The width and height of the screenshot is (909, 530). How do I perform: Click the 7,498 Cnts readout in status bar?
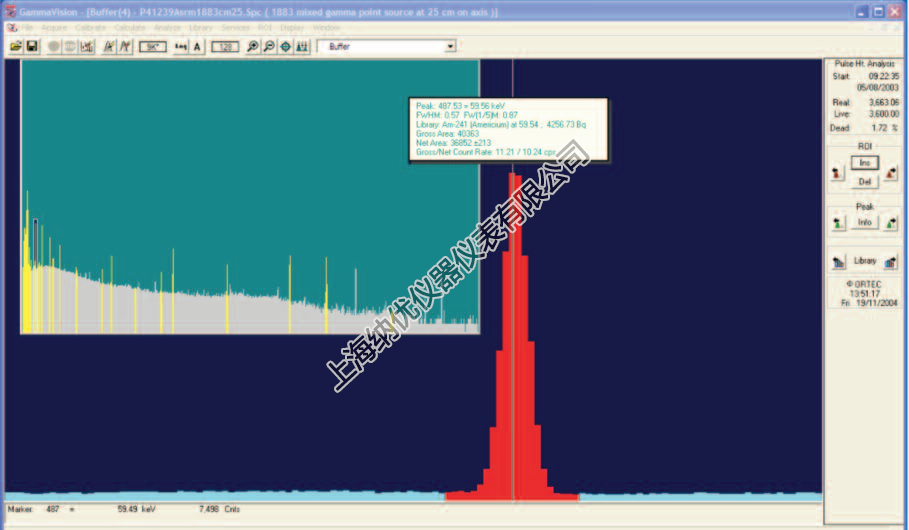pos(219,509)
